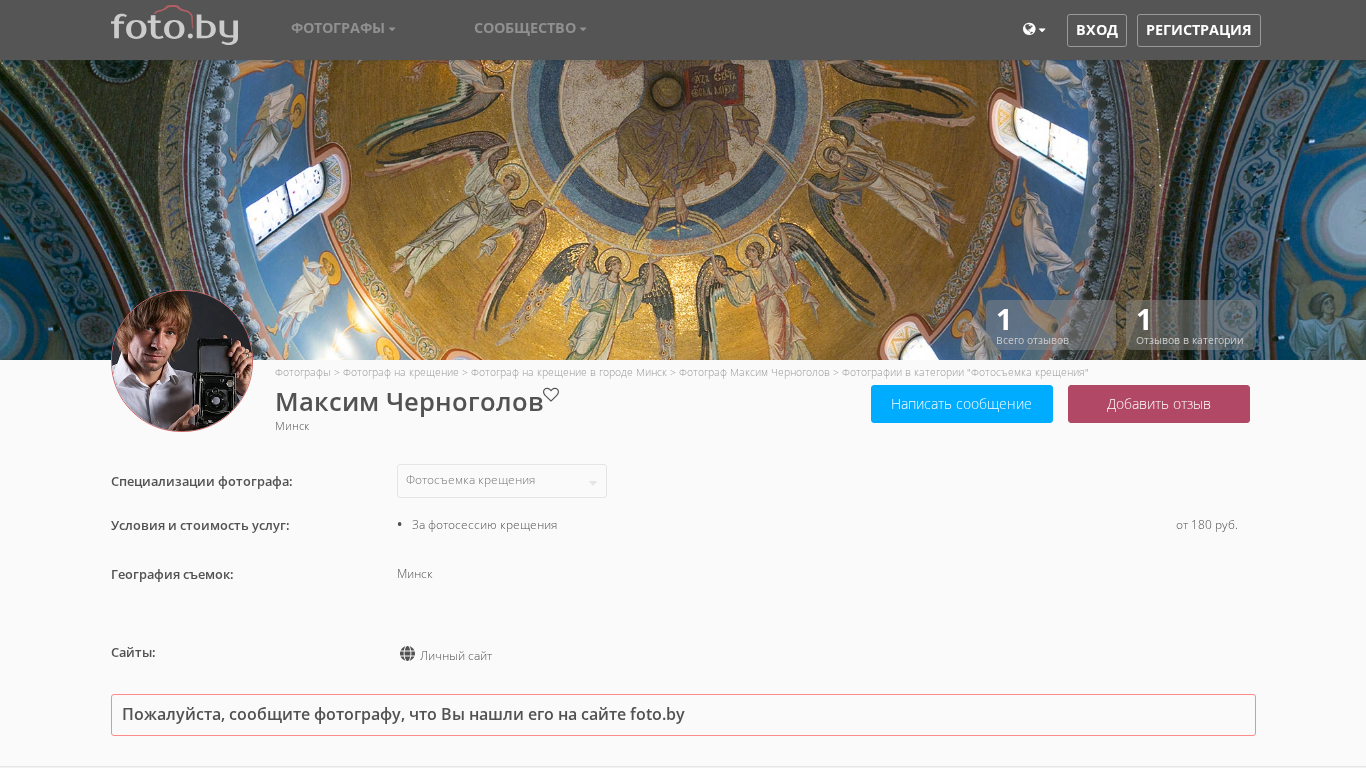
Task: Click the Специализации фотографа label
Action: point(202,481)
